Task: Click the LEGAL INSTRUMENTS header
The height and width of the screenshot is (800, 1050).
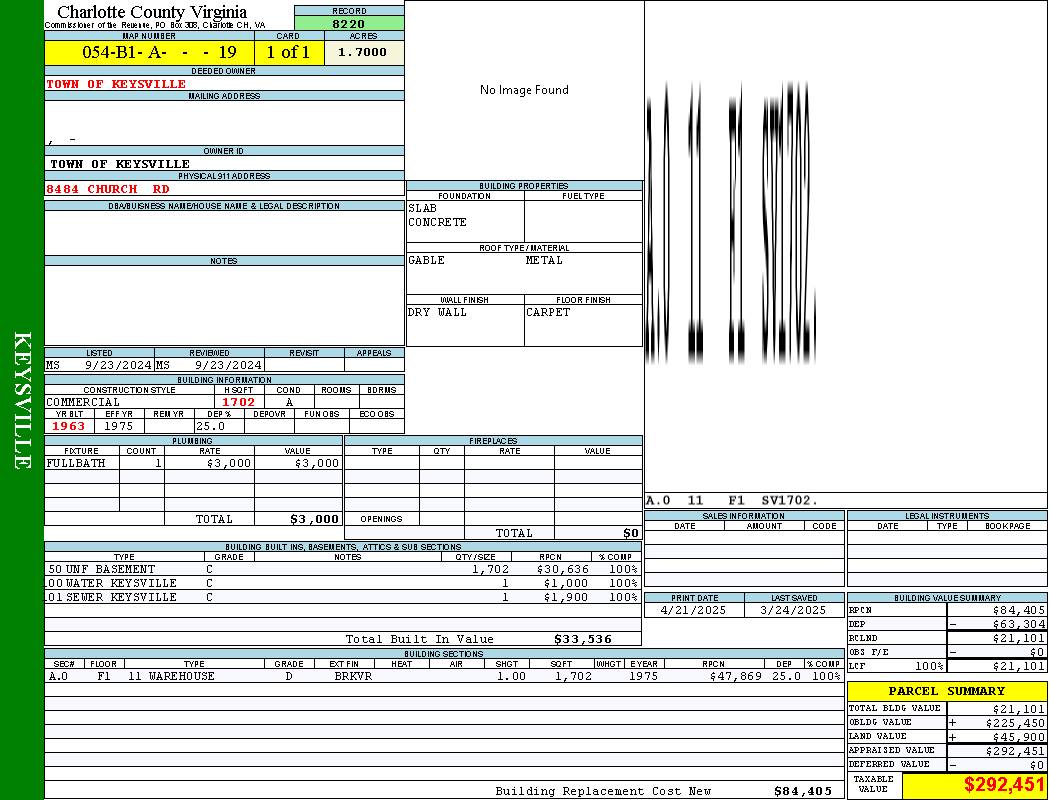Action: coord(947,516)
